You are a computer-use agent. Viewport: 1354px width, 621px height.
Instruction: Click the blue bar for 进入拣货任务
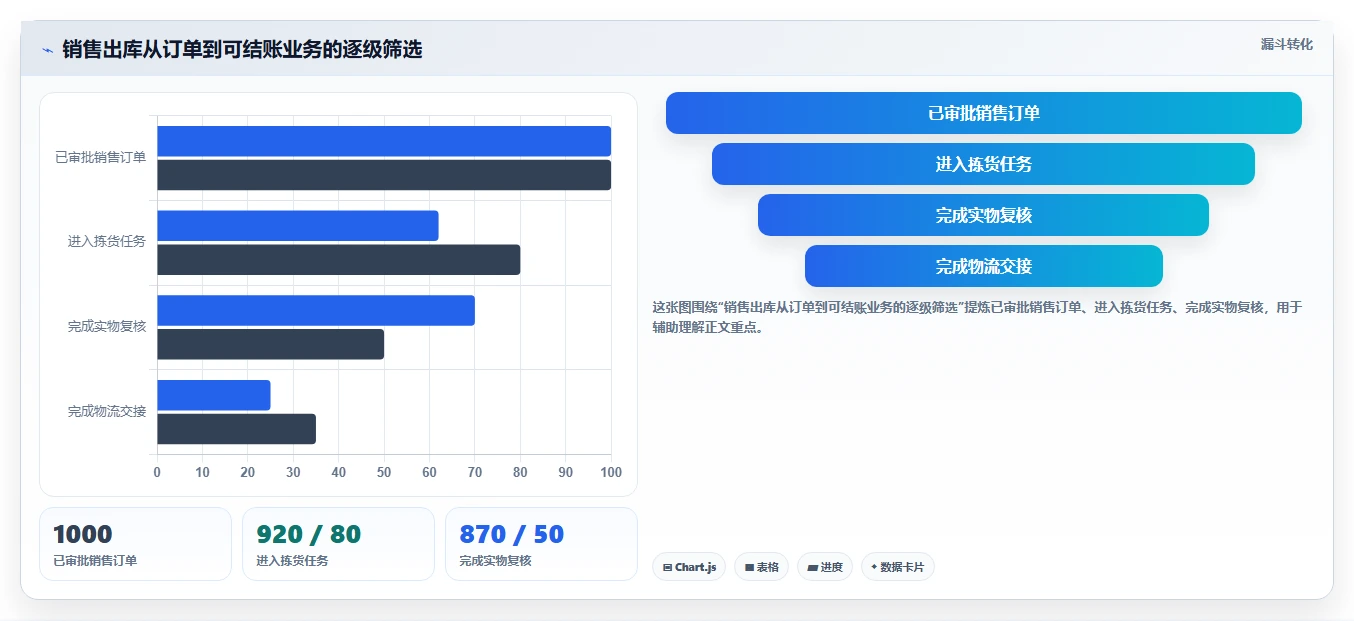click(x=298, y=226)
